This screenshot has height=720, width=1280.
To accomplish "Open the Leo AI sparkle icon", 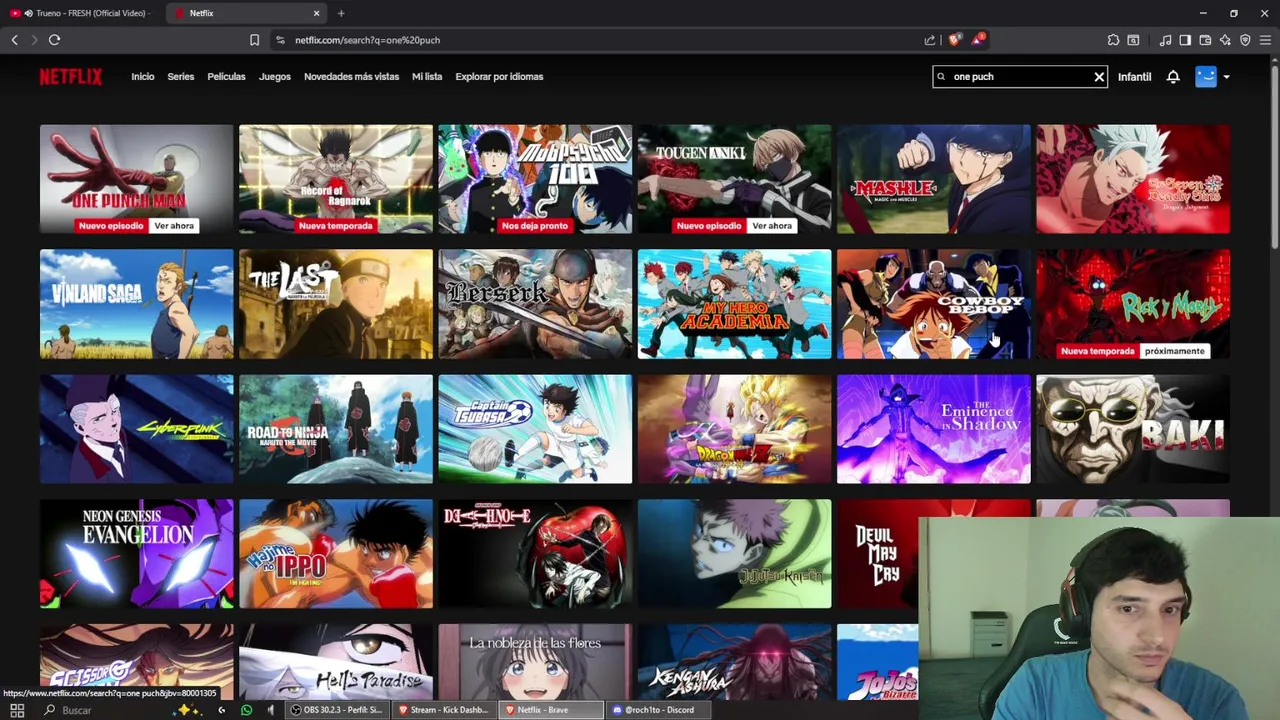I will pos(1225,40).
